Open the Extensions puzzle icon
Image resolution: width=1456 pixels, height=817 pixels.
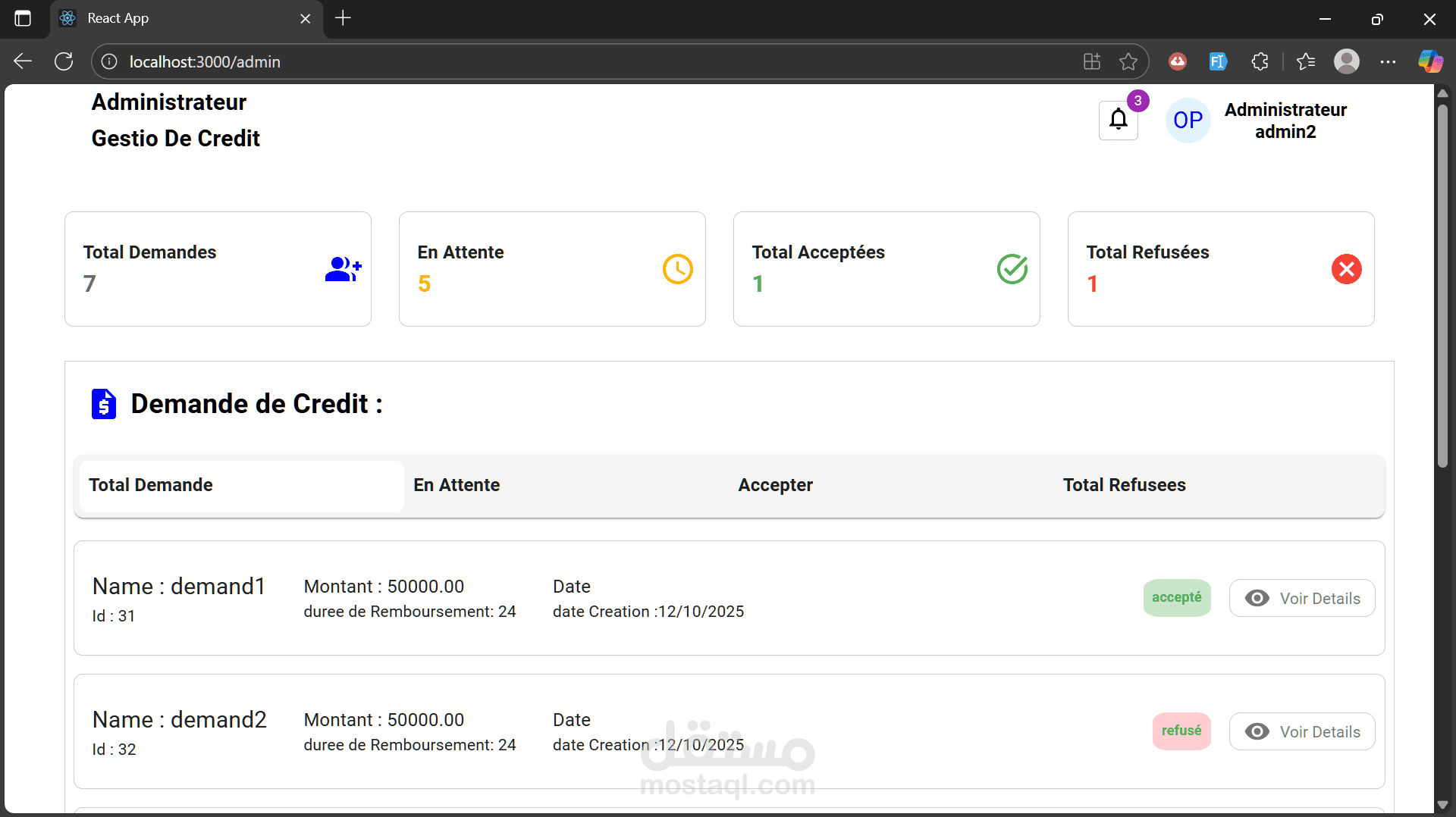(x=1260, y=61)
